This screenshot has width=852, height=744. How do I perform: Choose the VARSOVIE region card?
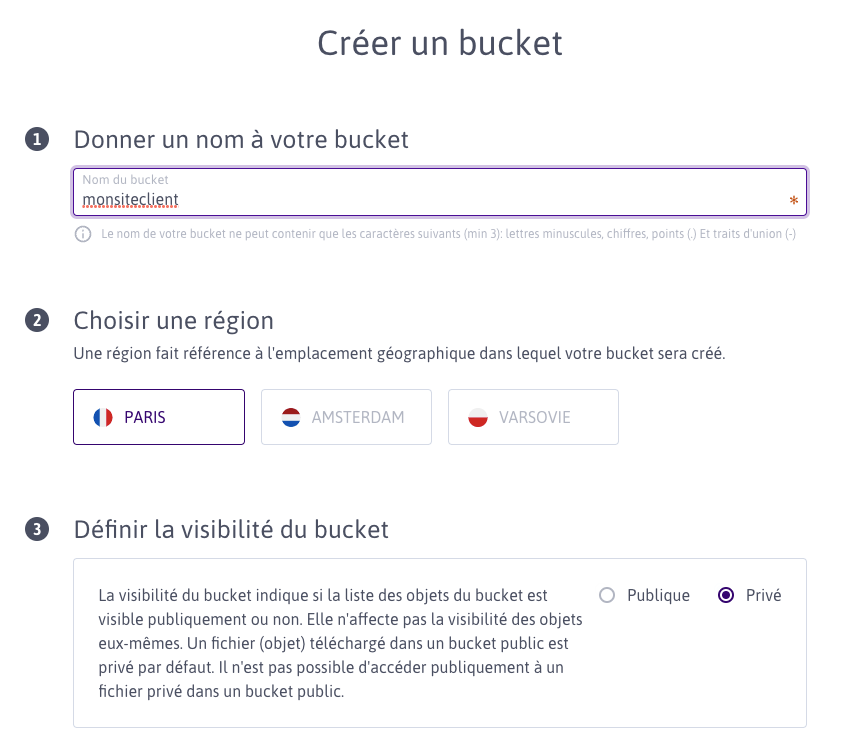click(533, 417)
